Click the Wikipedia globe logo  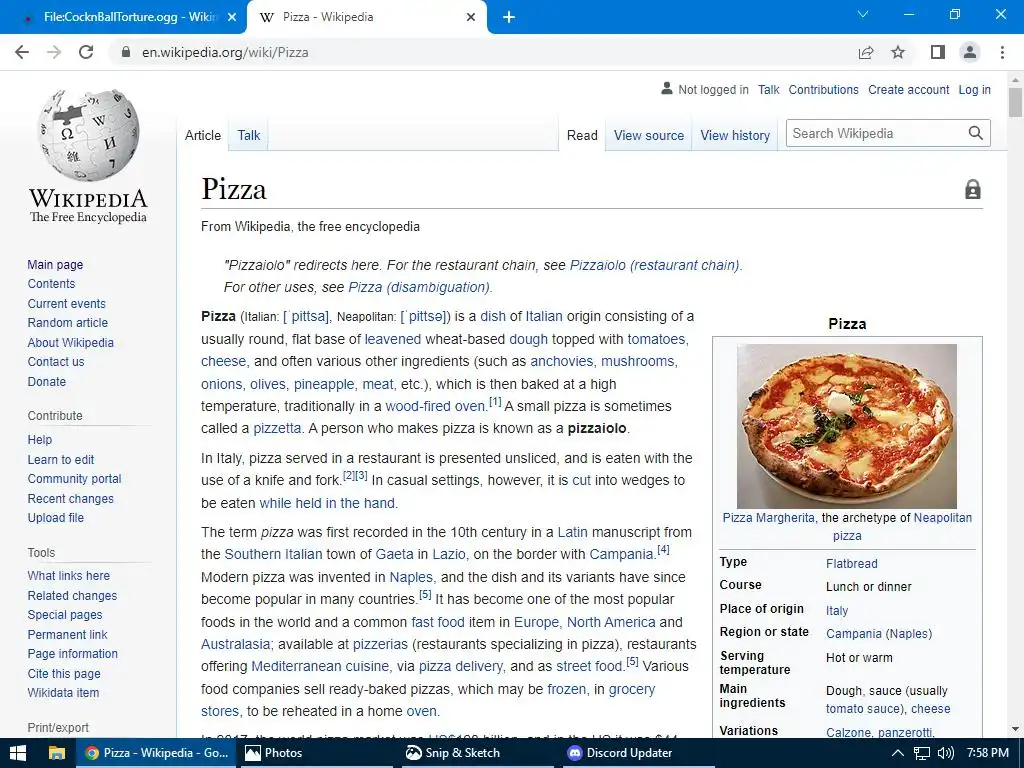[88, 135]
